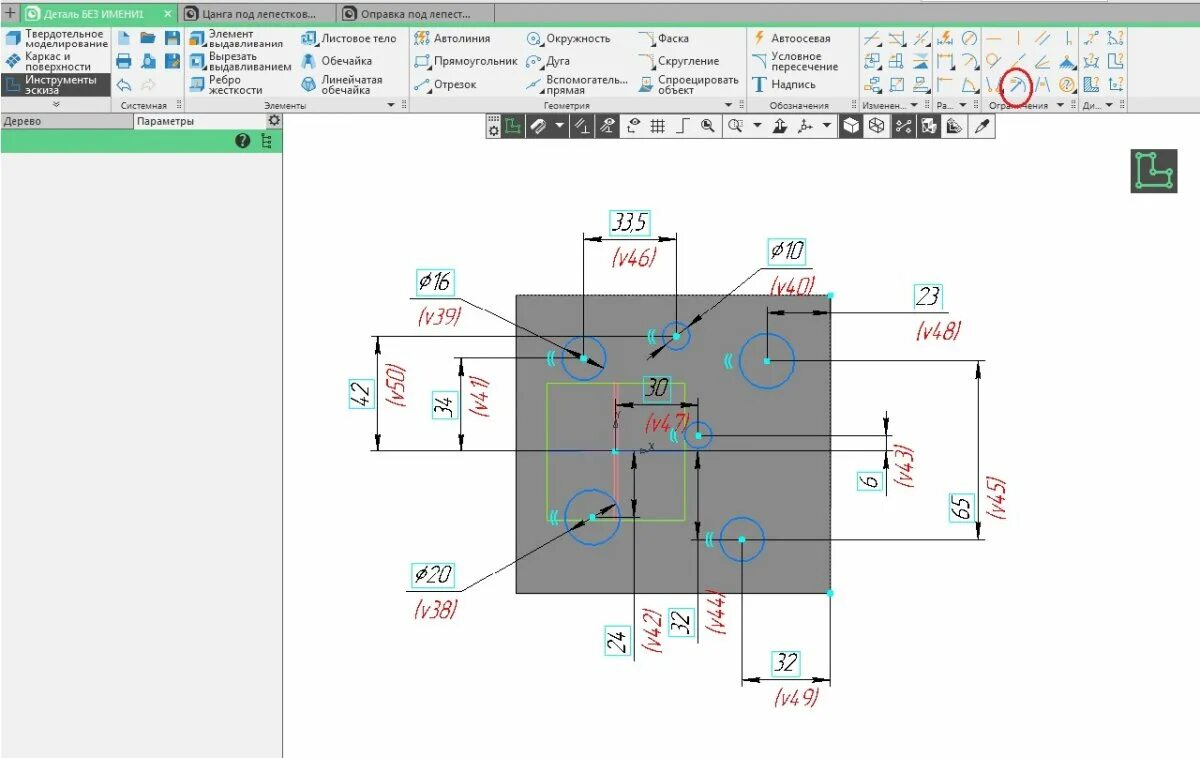The image size is (1200, 758).
Task: Open help question mark in Параметры panel
Action: [242, 141]
